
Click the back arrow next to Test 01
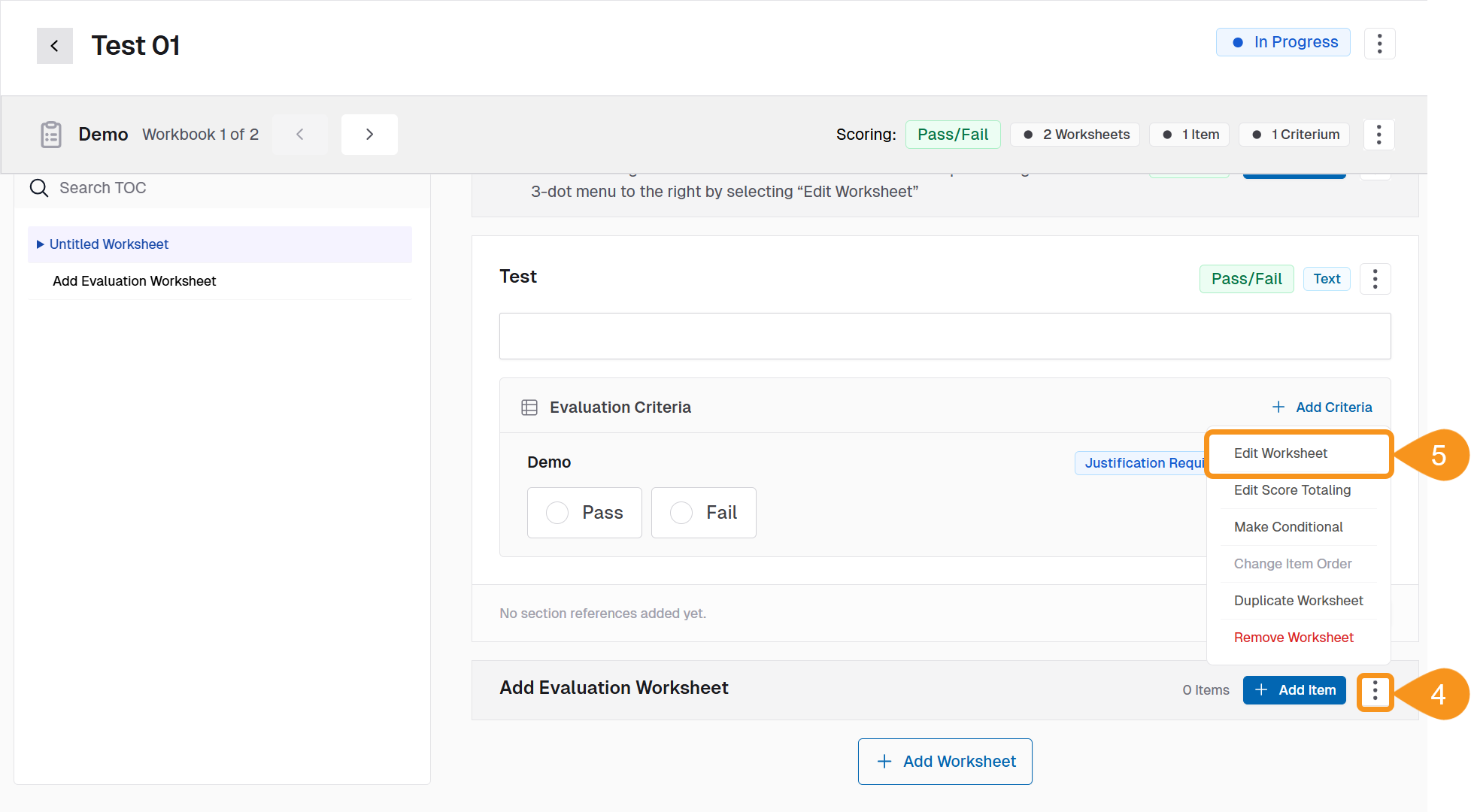(54, 46)
